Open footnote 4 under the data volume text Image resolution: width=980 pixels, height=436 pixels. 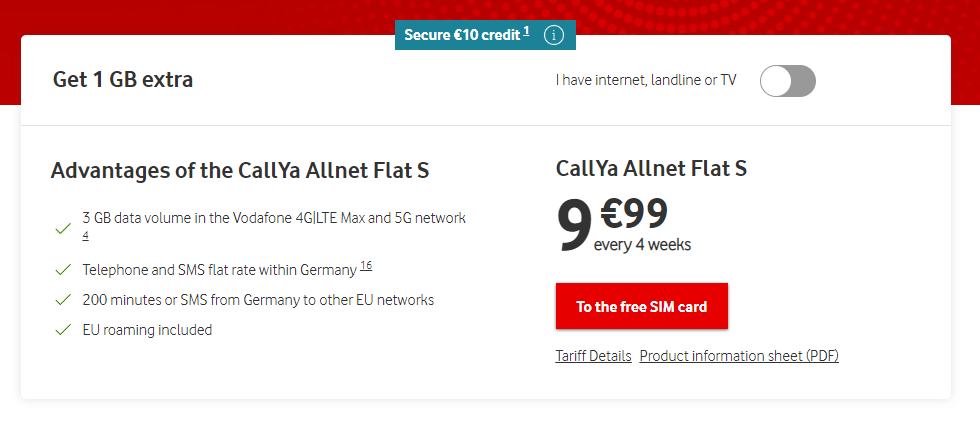86,236
